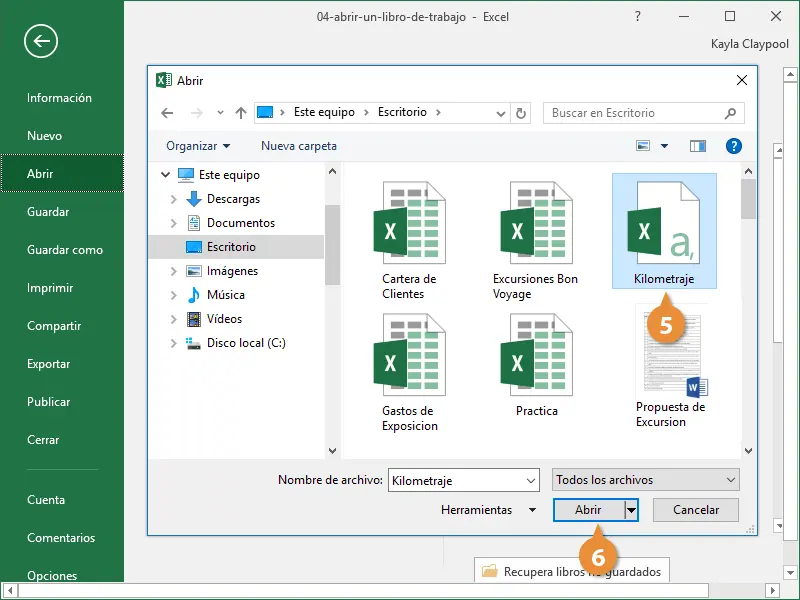Toggle the preview pane icon

[698, 146]
